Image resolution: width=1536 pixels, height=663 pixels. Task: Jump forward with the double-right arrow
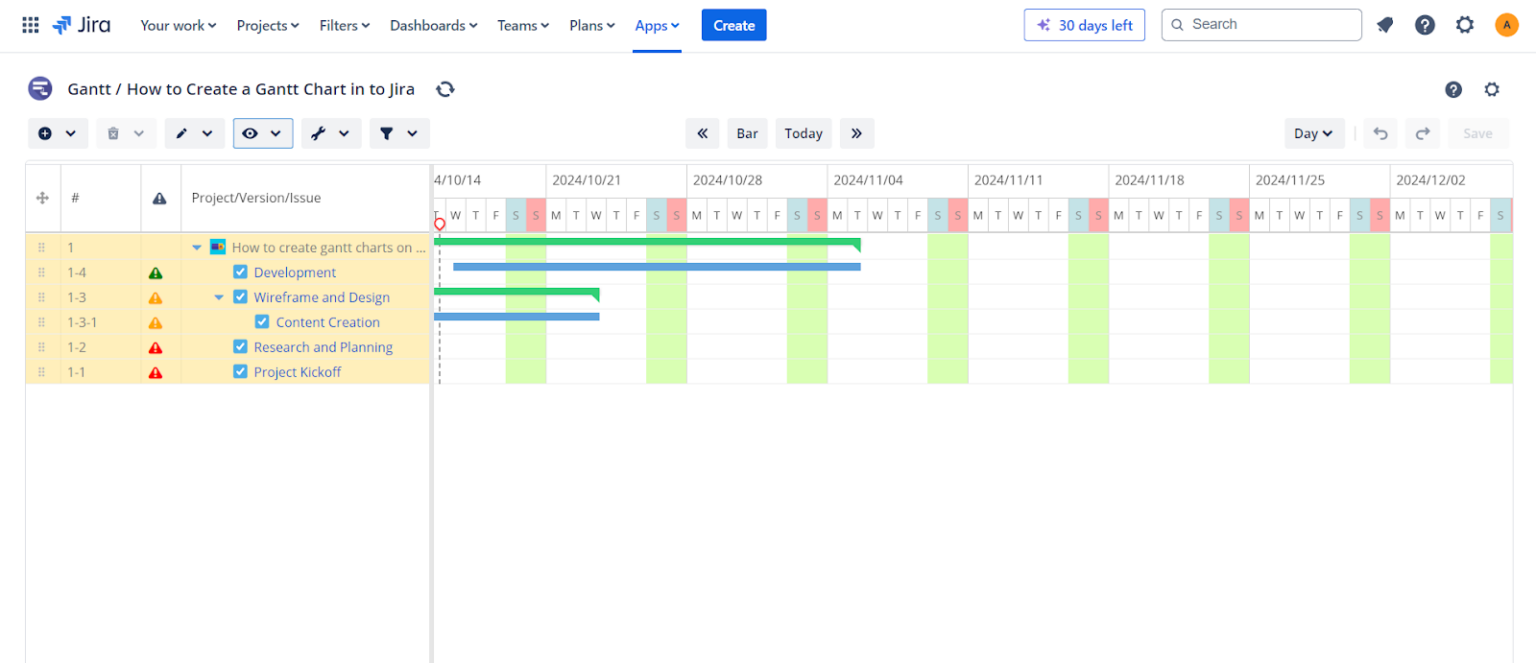857,133
